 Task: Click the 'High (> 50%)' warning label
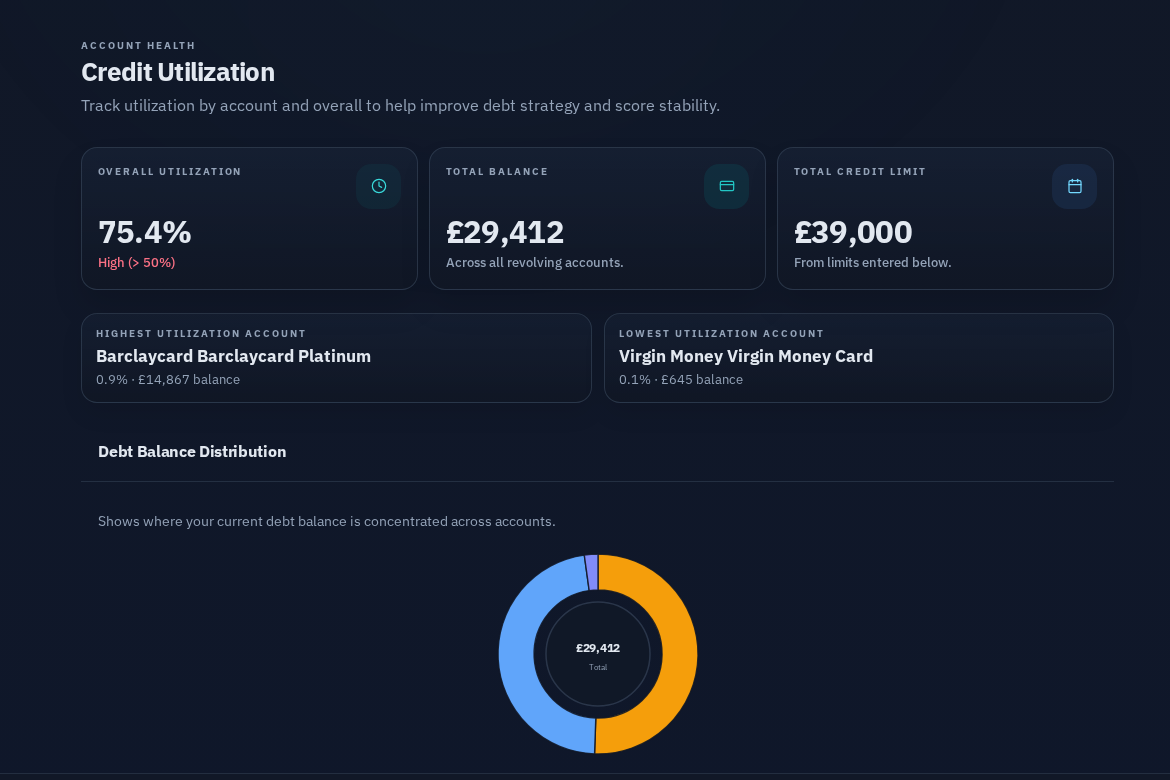click(x=137, y=263)
